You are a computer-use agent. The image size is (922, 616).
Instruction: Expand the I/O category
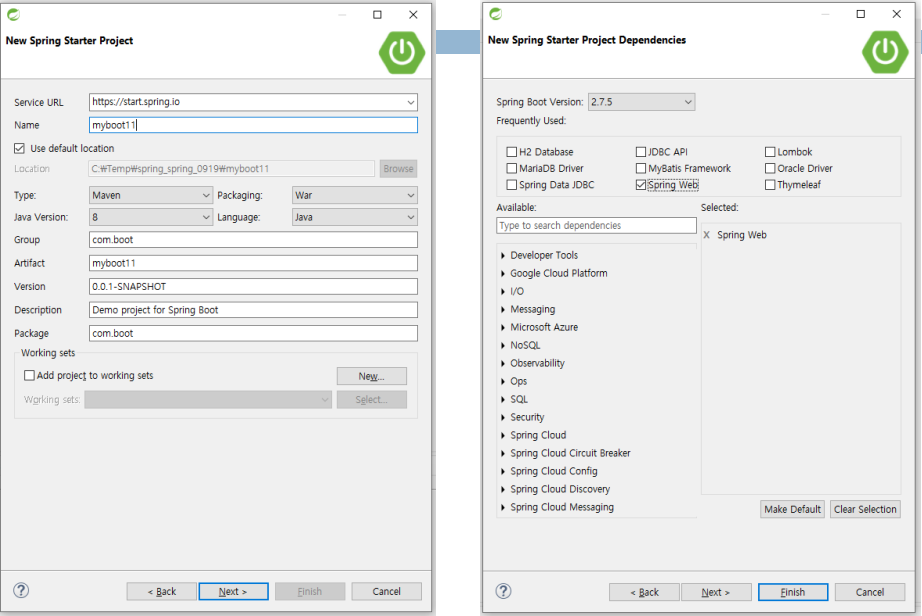(x=503, y=291)
